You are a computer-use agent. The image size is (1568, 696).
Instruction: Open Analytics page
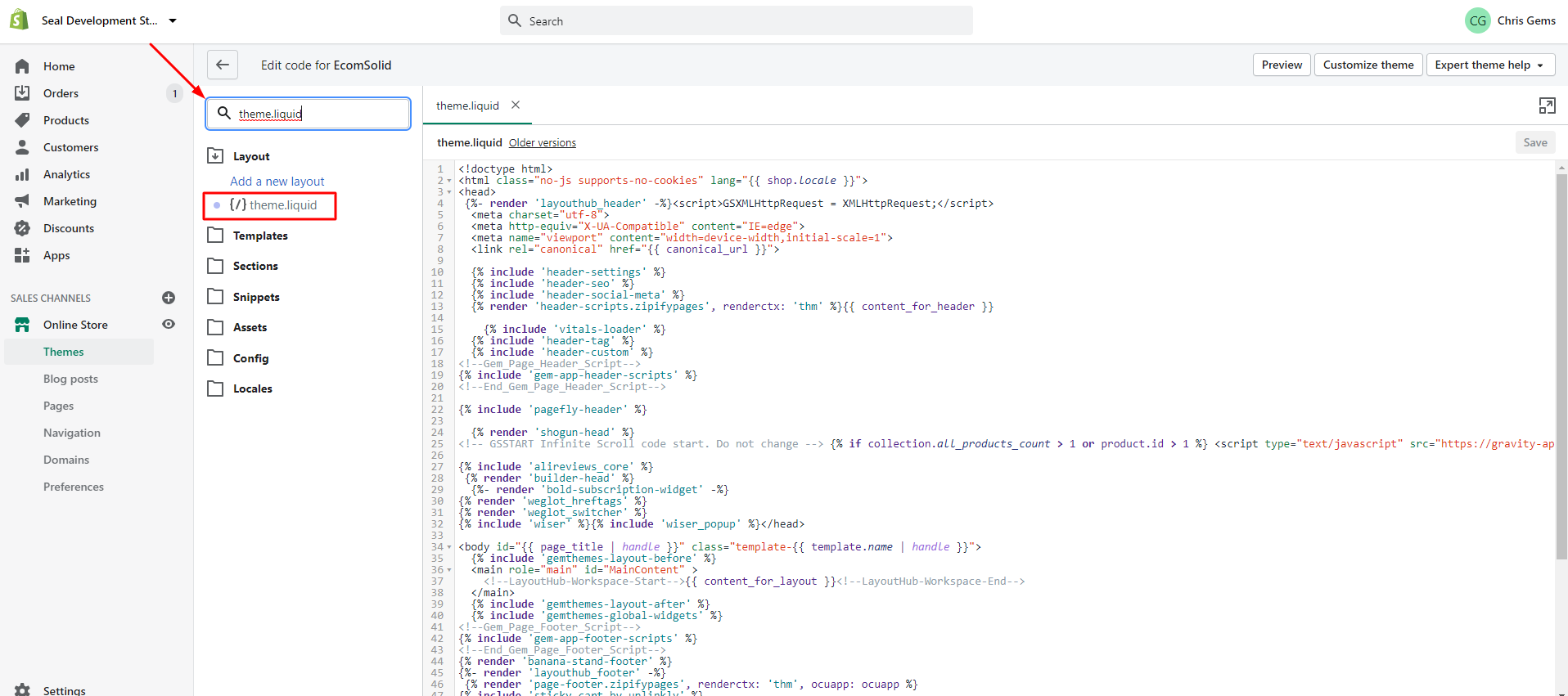point(67,174)
